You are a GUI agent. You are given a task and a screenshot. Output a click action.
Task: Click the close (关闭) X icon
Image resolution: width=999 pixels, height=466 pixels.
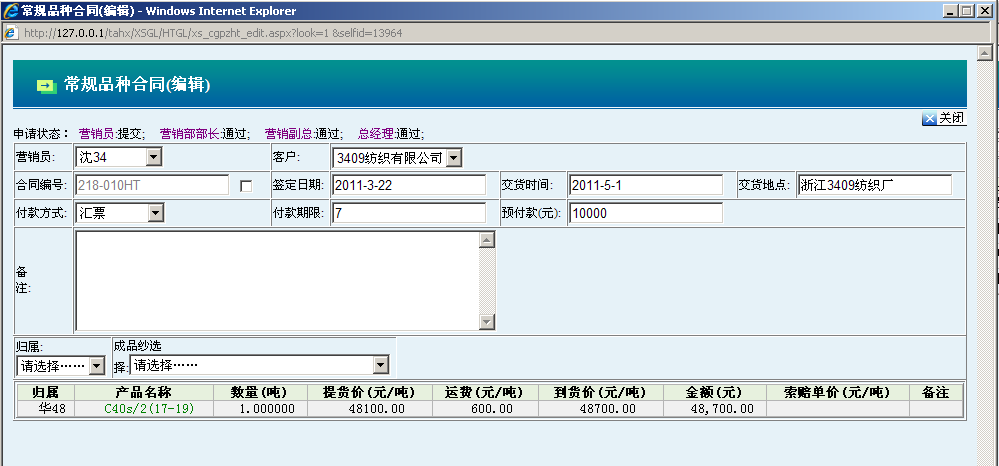point(929,119)
